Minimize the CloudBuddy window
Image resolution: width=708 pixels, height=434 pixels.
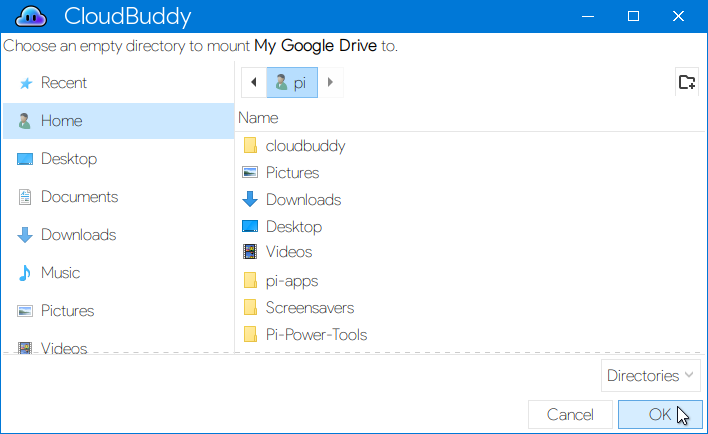click(588, 16)
